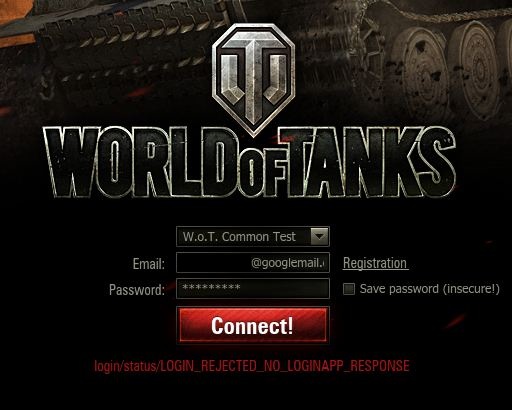This screenshot has width=512, height=410.
Task: Open the server dropdown arrow
Action: tap(319, 237)
